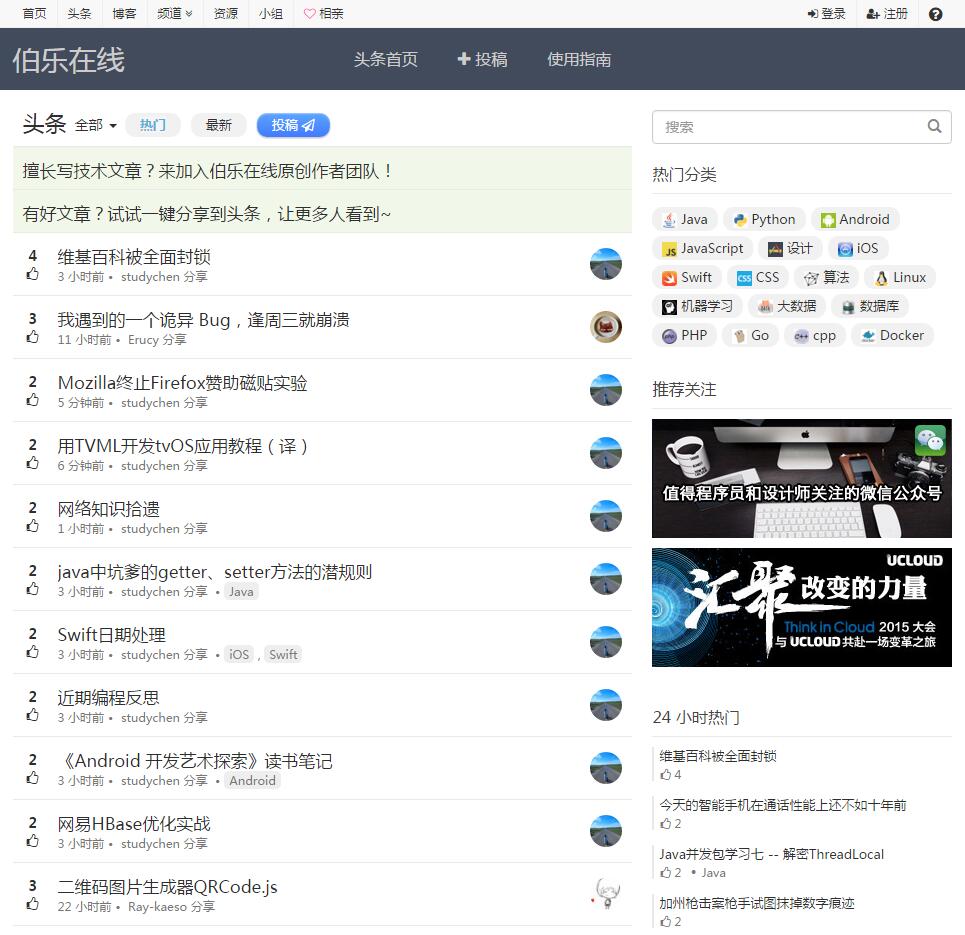Open article Mozilla终止Firefox赞助磁贴实验
This screenshot has height=935, width=965.
tap(182, 383)
